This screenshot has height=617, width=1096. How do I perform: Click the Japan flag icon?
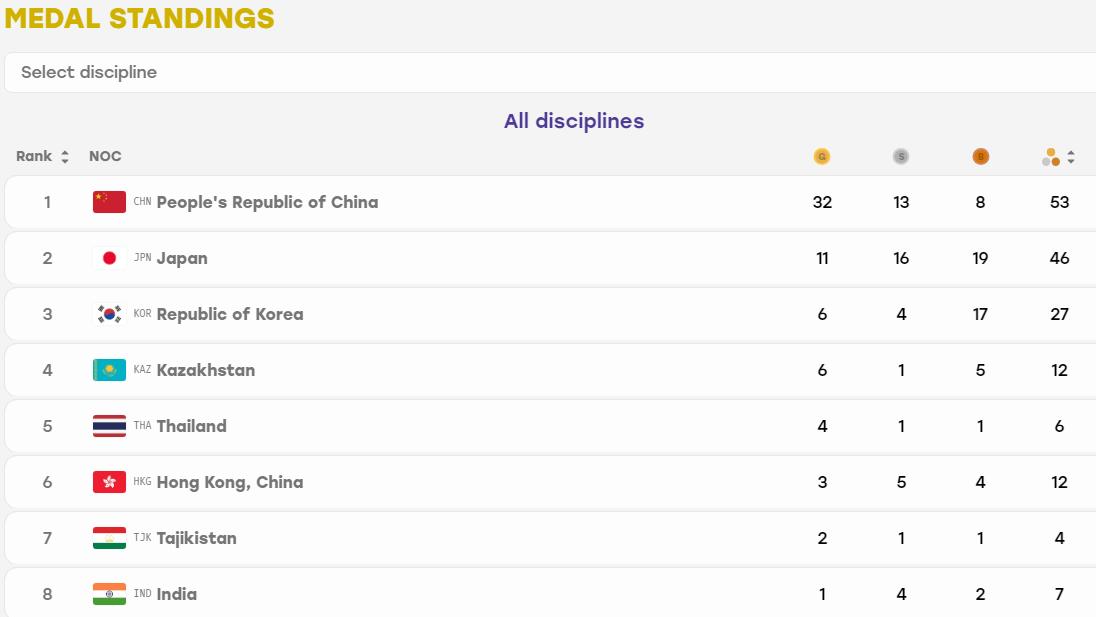(x=109, y=258)
